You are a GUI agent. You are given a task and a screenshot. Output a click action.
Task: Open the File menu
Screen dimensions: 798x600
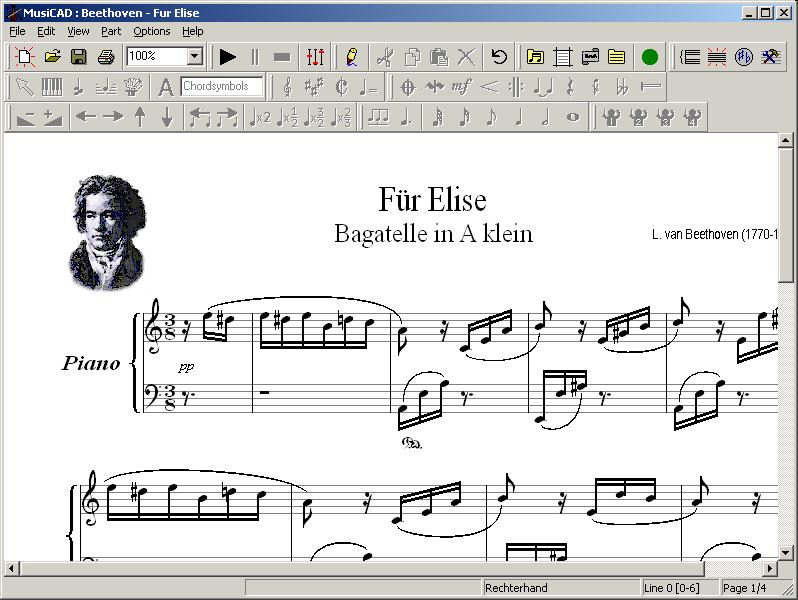tap(17, 31)
